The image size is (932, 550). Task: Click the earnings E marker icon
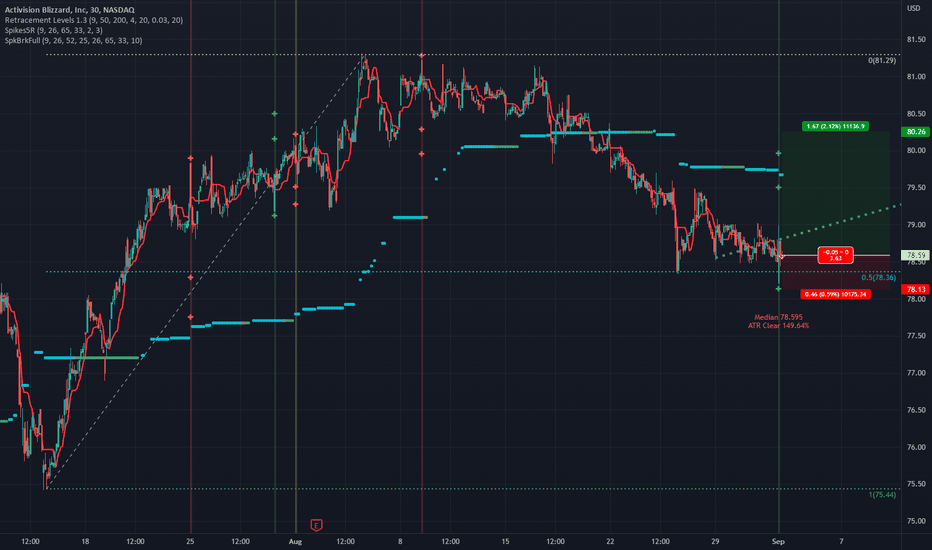pos(316,525)
